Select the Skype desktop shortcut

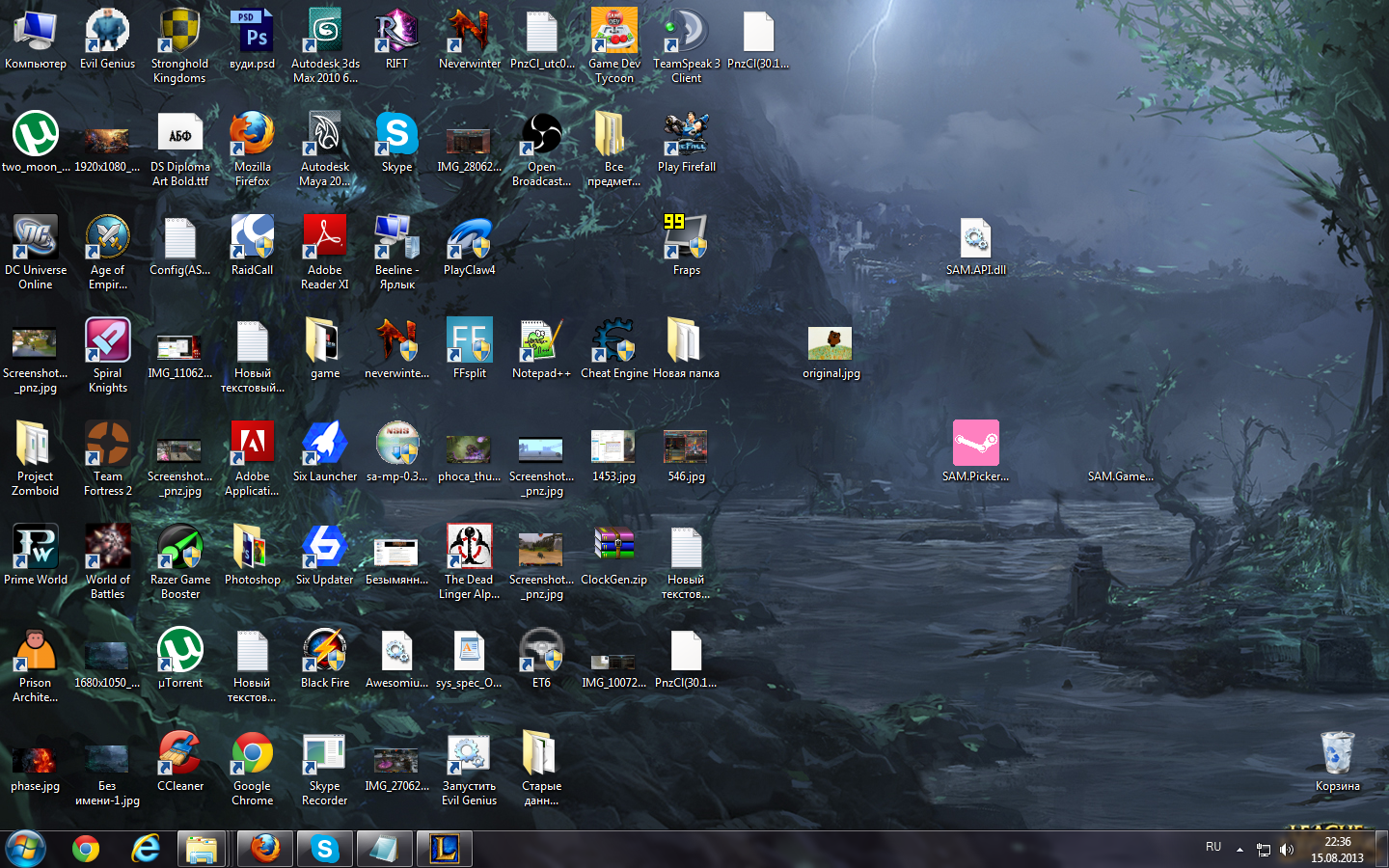pyautogui.click(x=396, y=142)
